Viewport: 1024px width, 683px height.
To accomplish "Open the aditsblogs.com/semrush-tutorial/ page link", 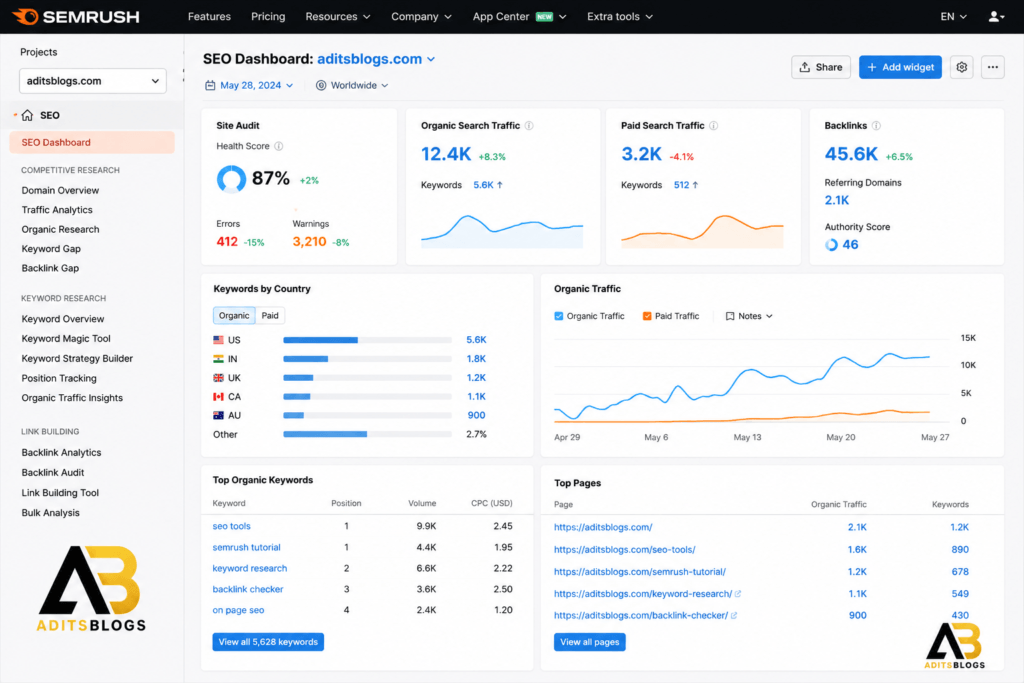I will click(x=640, y=571).
